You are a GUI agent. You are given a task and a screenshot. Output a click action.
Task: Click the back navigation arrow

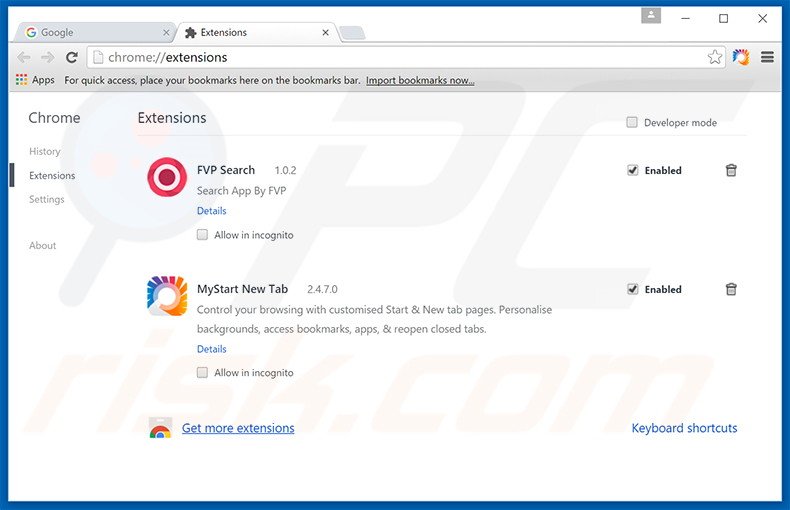tap(23, 57)
